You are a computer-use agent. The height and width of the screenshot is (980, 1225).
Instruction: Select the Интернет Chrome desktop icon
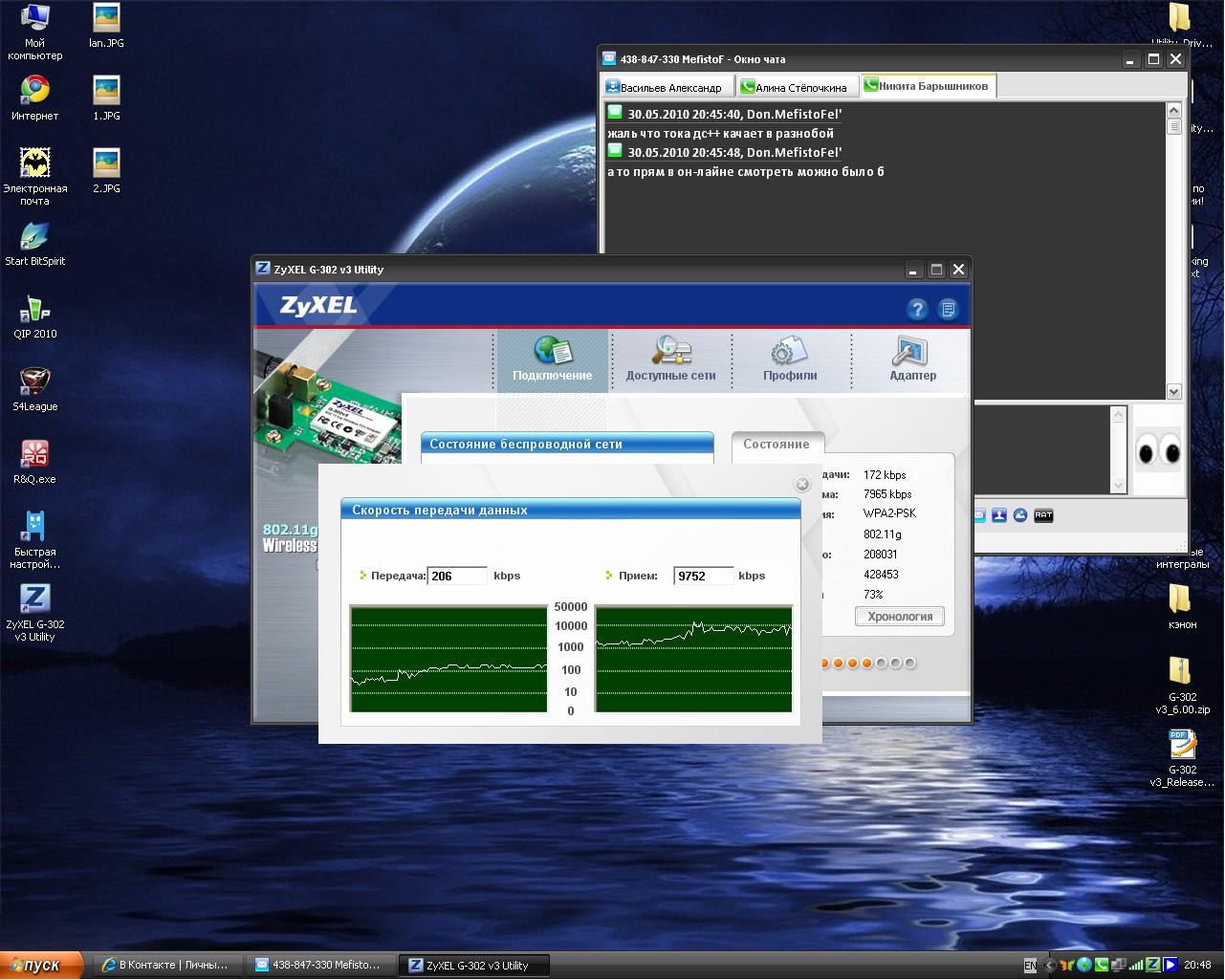tap(35, 98)
